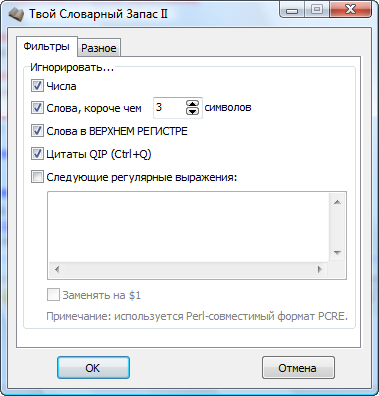Click inside the regular expressions text area
Screen dimensions: 379x396
coord(189,227)
